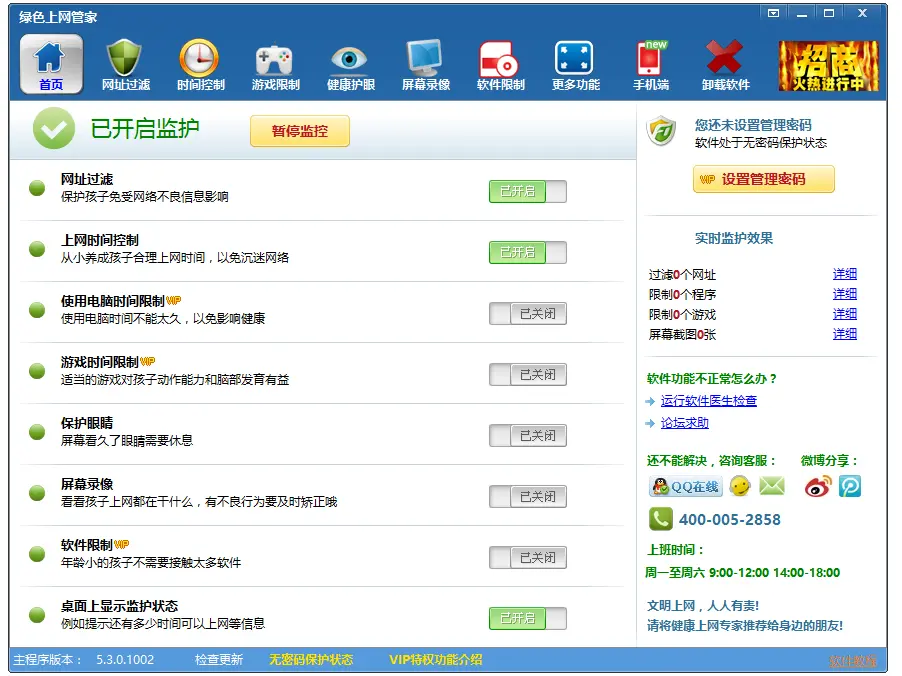Viewport: 902px width, 676px height.
Task: Open the 软件限制 icon
Action: tap(499, 60)
